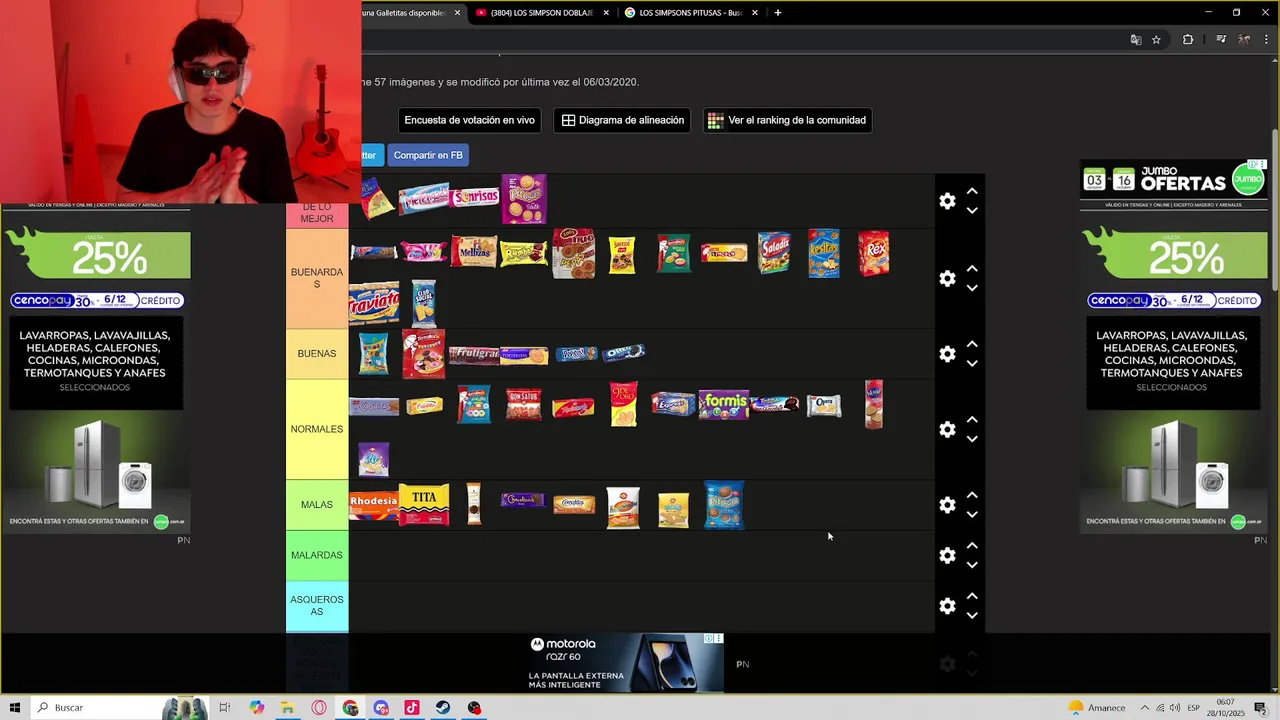Open Copilot from taskbar

tap(257, 707)
